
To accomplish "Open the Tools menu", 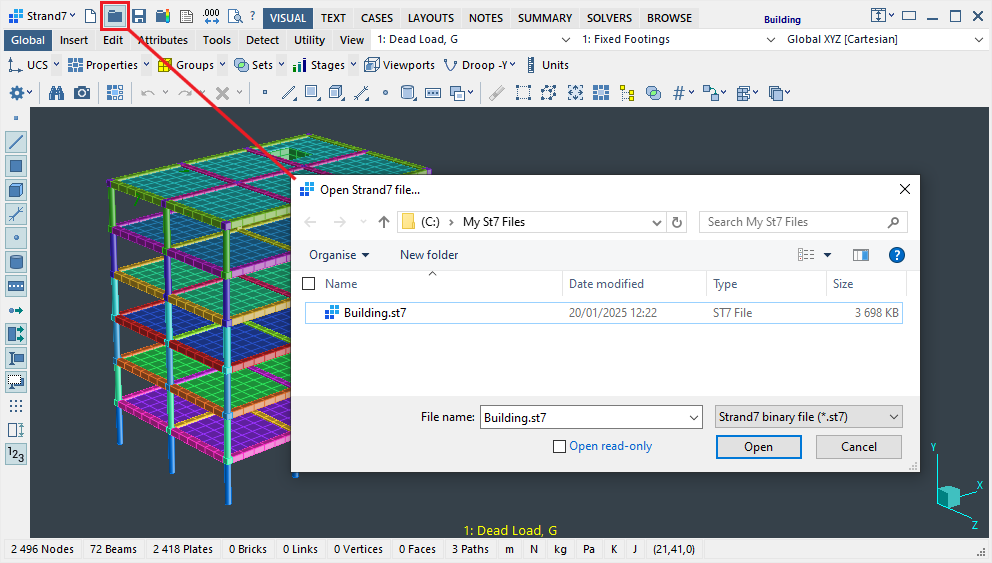I will point(216,40).
